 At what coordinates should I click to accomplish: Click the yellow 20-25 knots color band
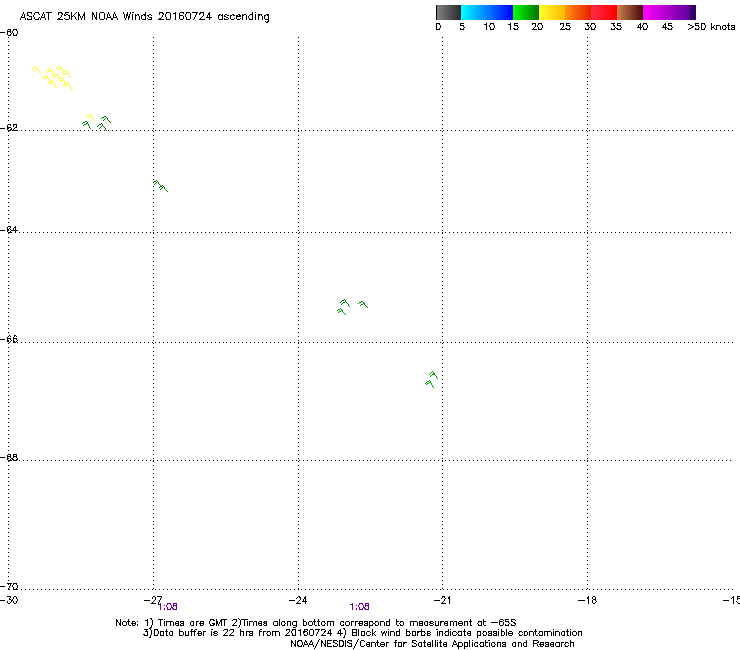coord(552,12)
